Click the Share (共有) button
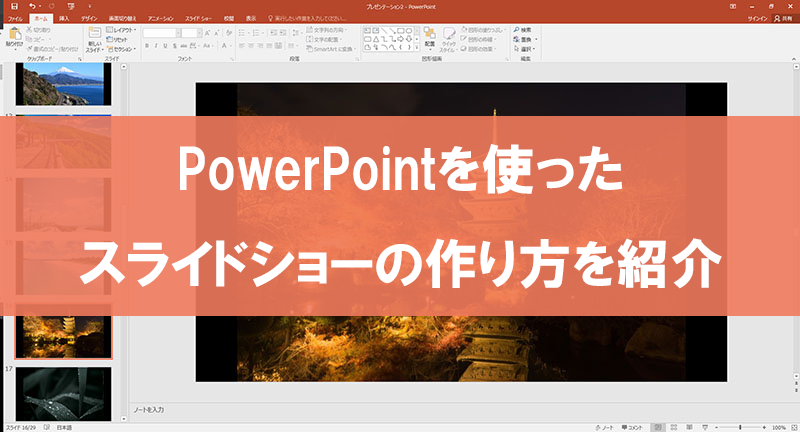This screenshot has width=800, height=432. click(x=784, y=18)
